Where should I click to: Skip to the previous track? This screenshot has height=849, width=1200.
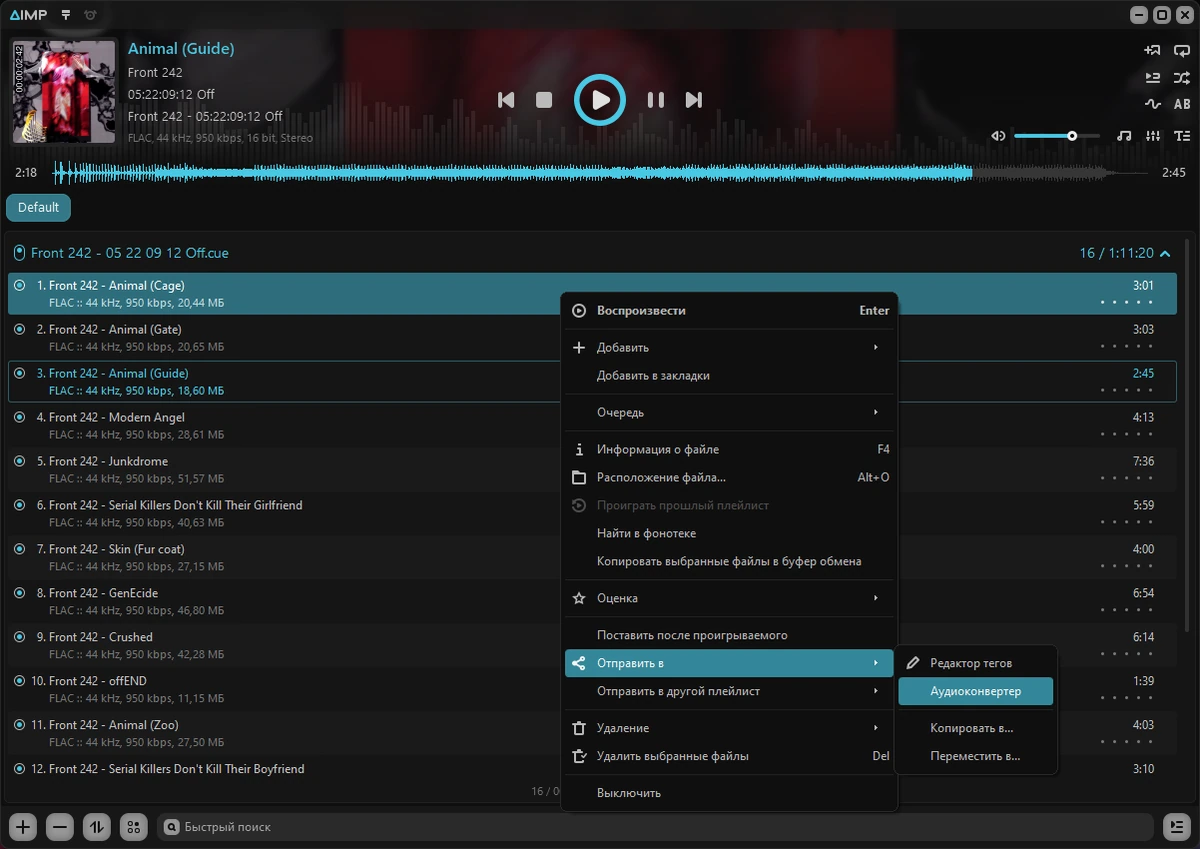point(506,100)
